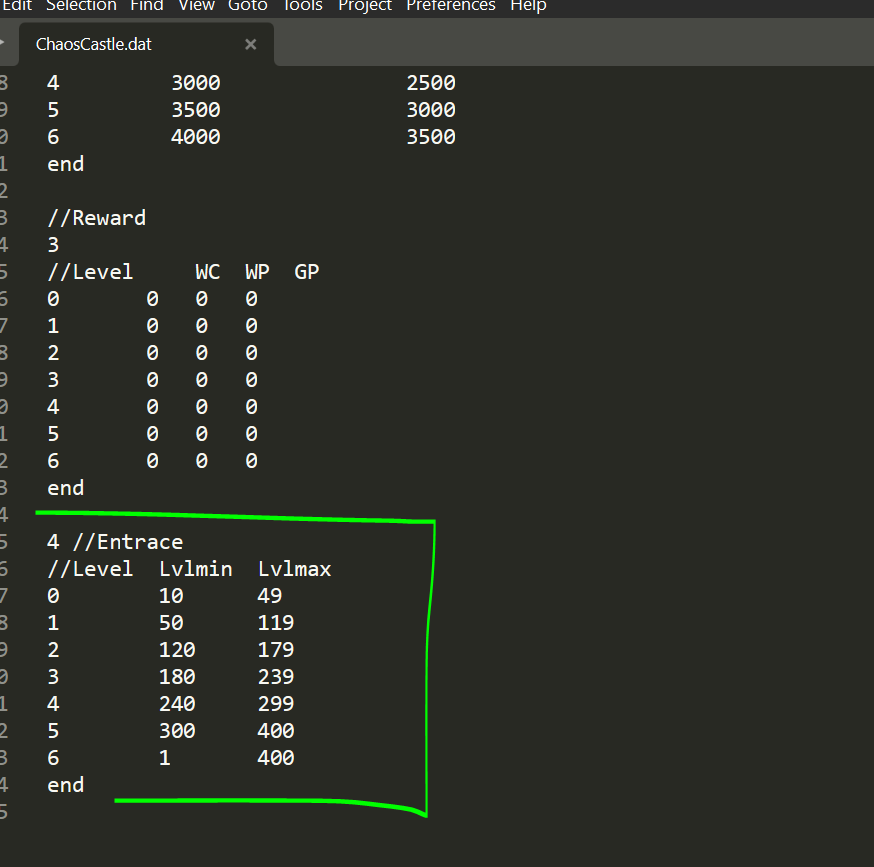Close the ChaosCastle.dat tab

pos(250,44)
